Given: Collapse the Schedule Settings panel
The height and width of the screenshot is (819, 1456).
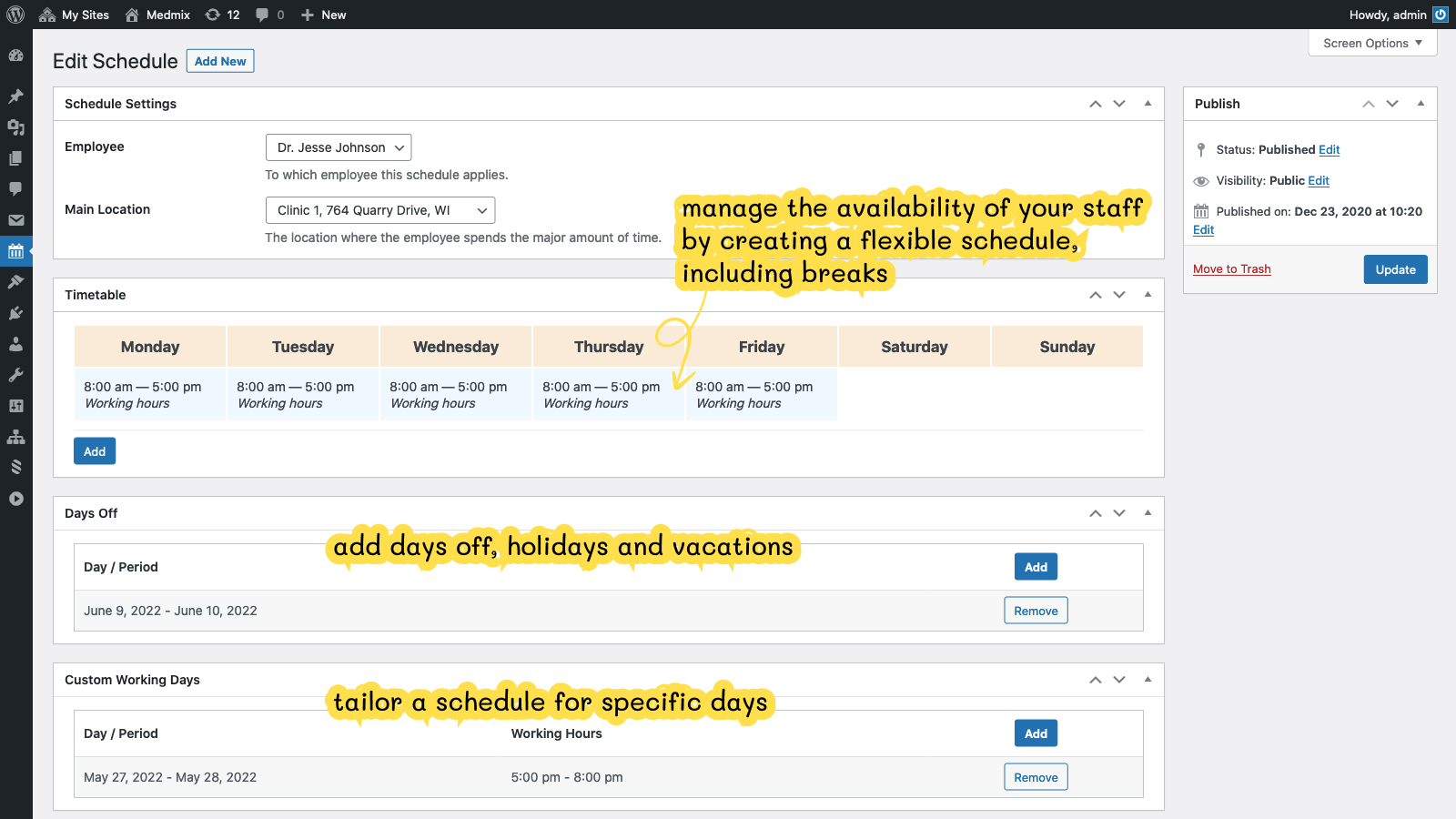Looking at the screenshot, I should [1148, 104].
